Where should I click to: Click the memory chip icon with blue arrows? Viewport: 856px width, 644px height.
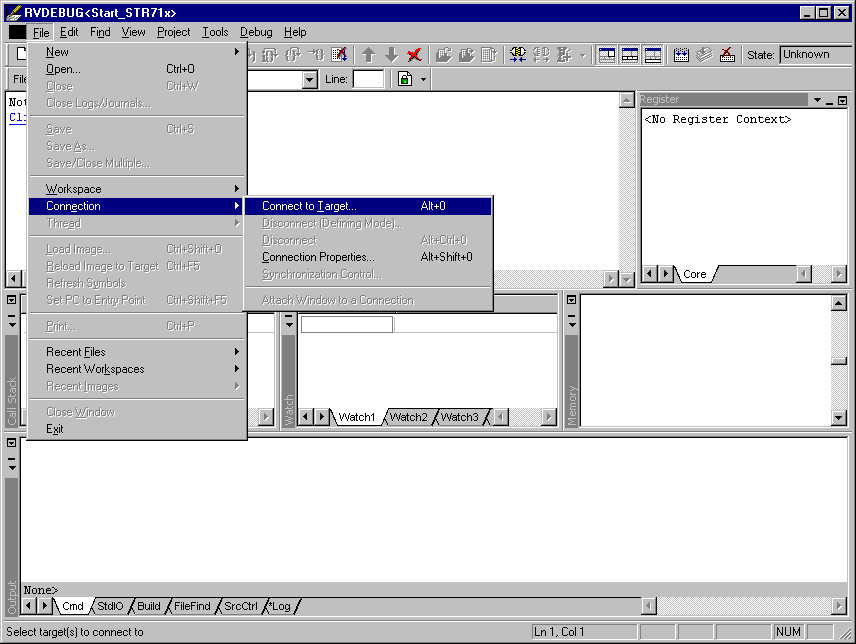[681, 55]
